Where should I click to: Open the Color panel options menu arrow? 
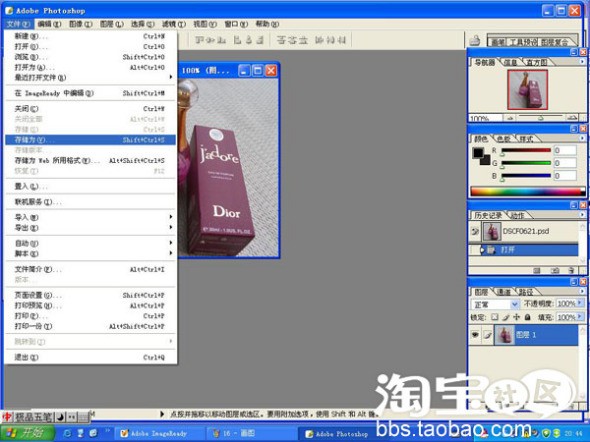[582, 138]
